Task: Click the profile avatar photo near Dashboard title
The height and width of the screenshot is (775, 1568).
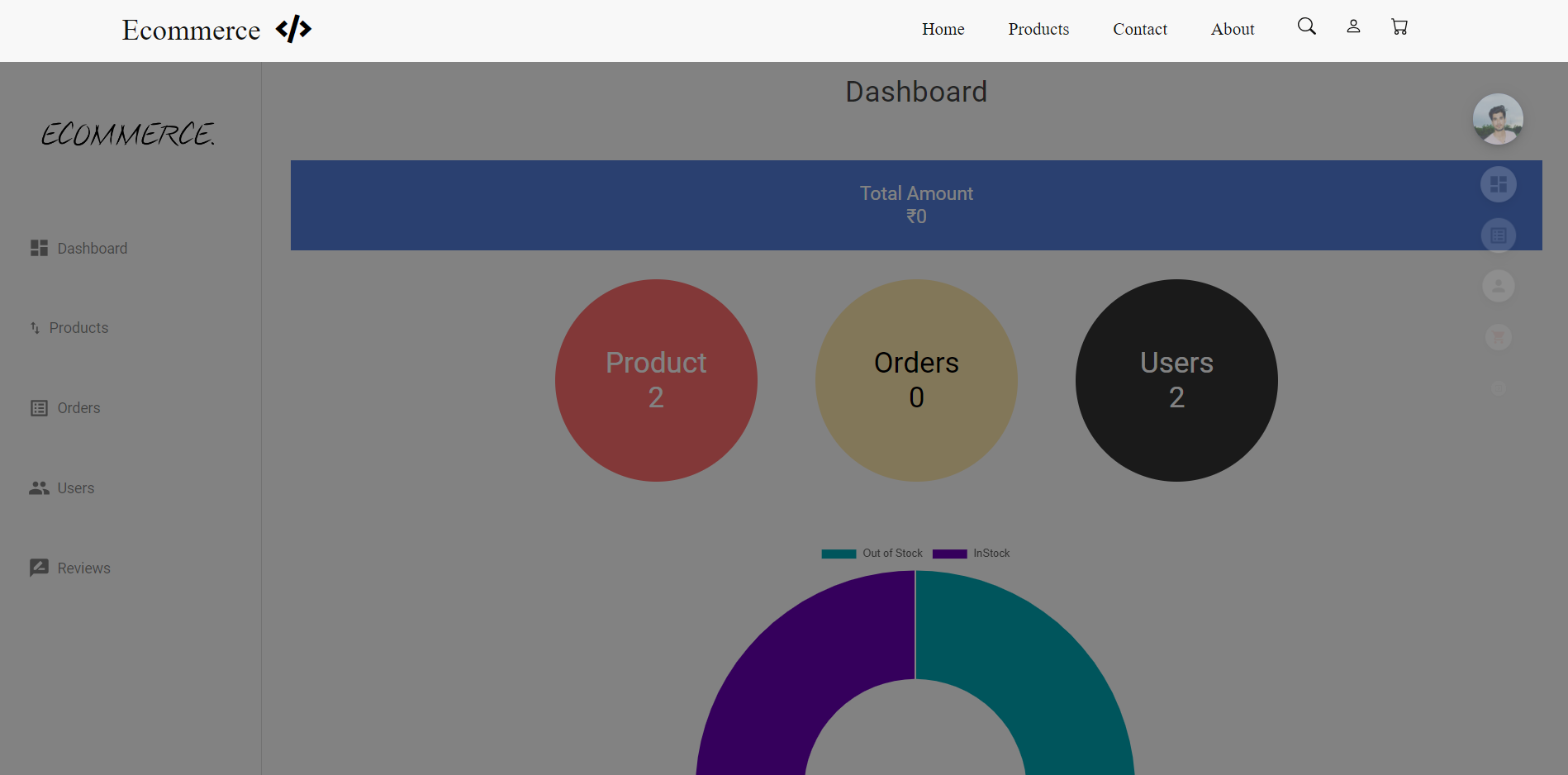Action: click(x=1498, y=118)
